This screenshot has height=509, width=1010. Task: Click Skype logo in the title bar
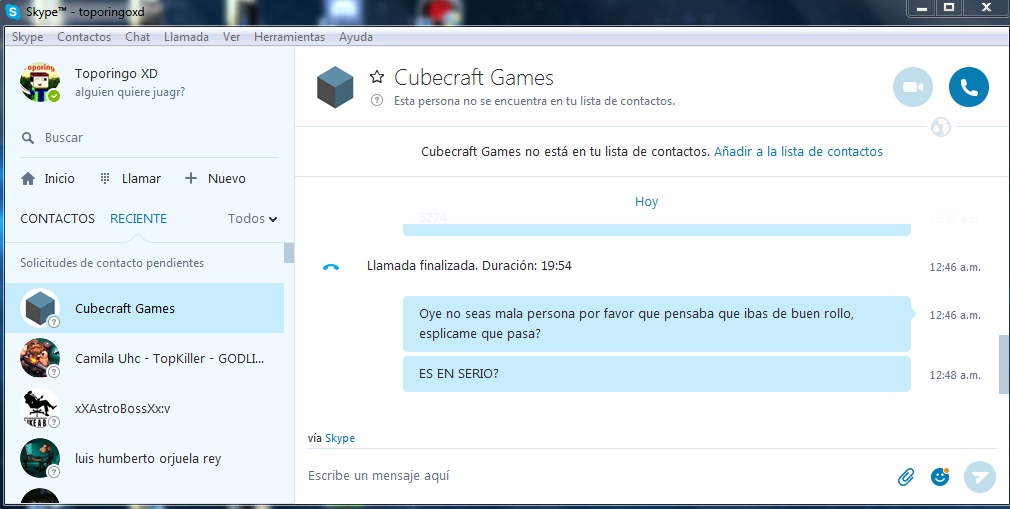point(13,12)
